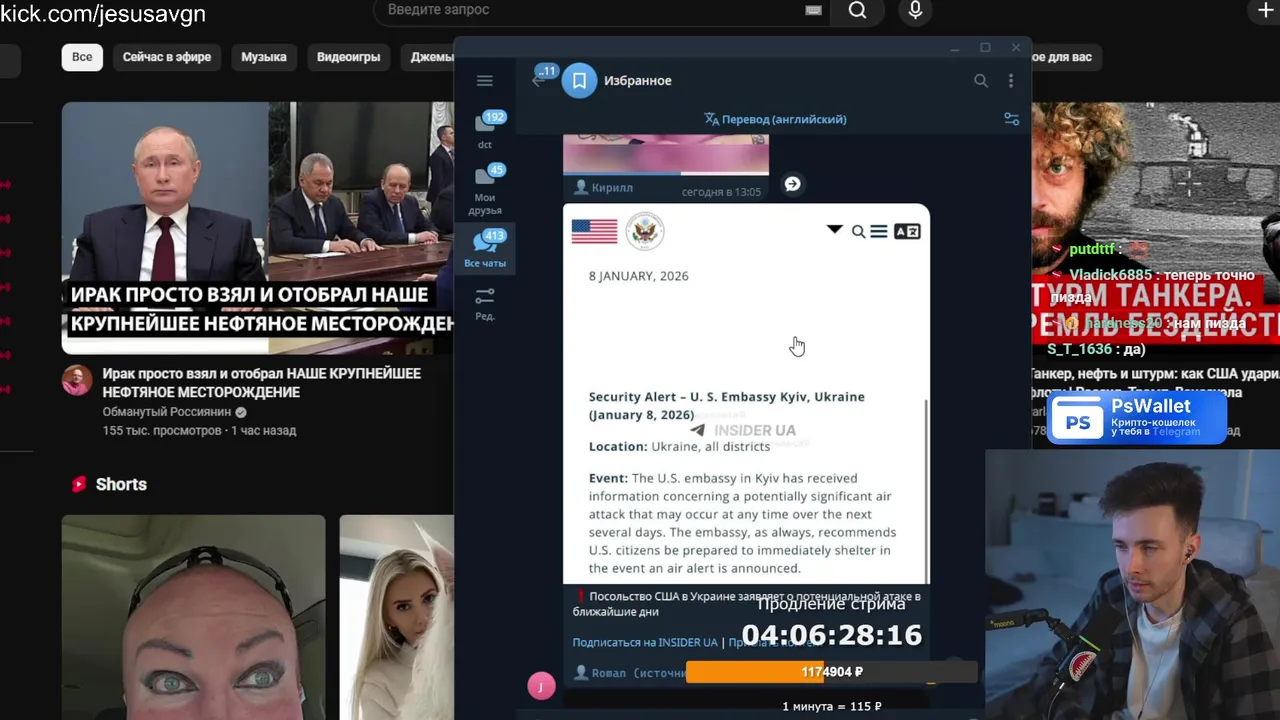This screenshot has width=1280, height=720.
Task: Open the tanker storm video thumbnail
Action: (1156, 228)
